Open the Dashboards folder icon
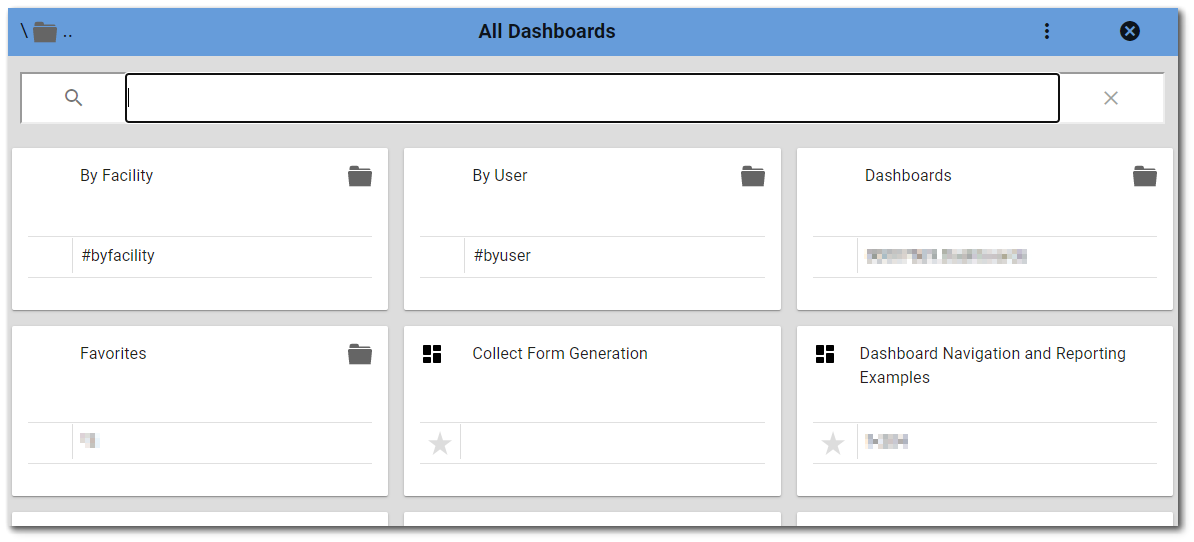 1145,176
